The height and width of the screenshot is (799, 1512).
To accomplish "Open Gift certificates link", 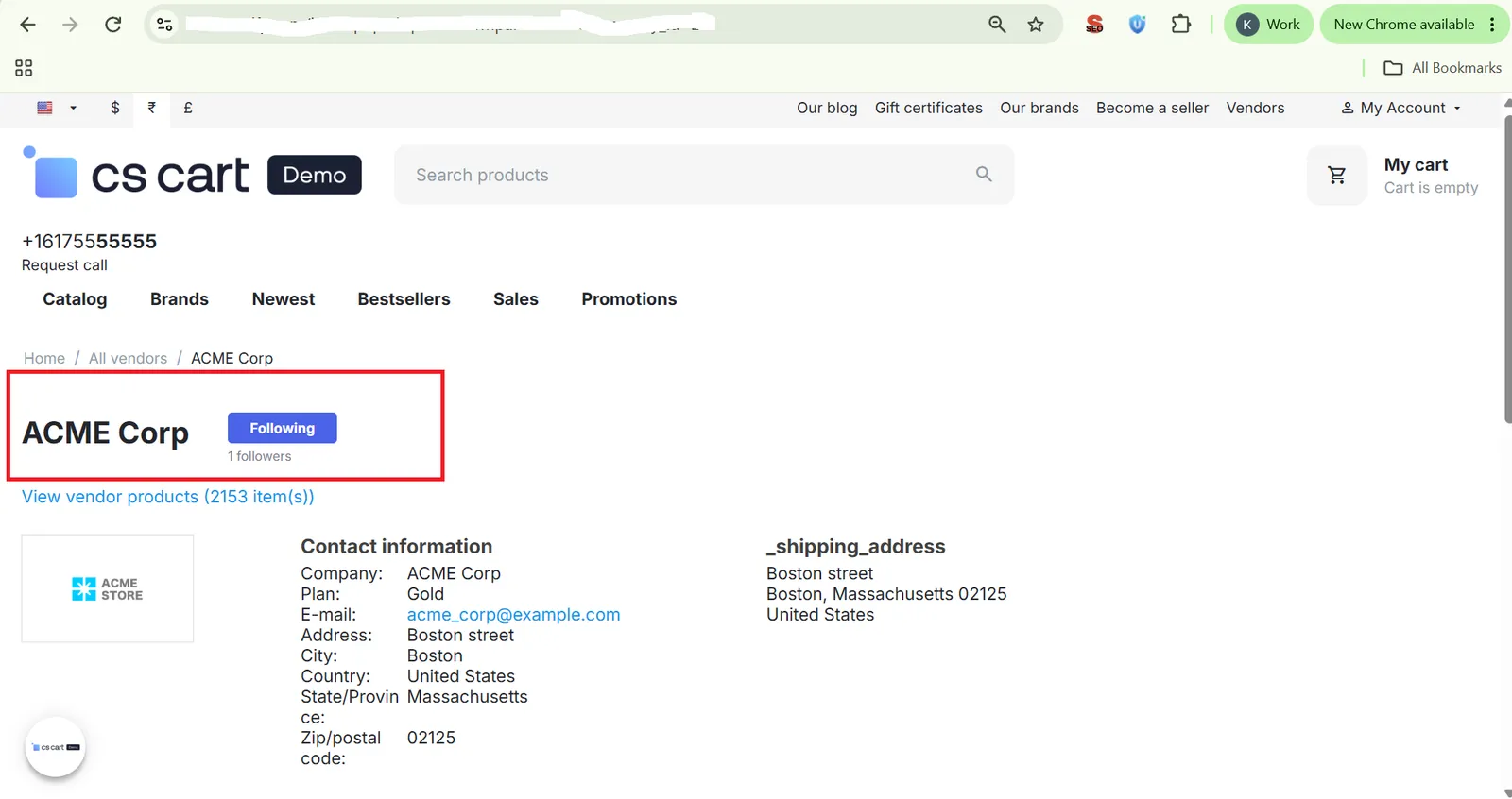I will (929, 108).
